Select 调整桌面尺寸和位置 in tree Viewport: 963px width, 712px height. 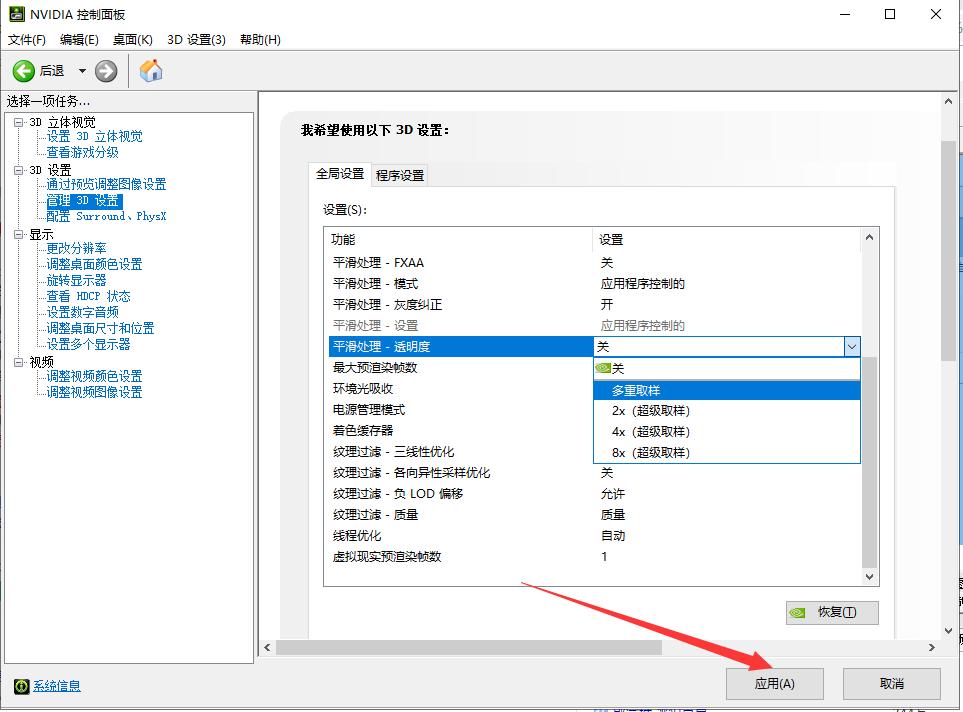[101, 328]
